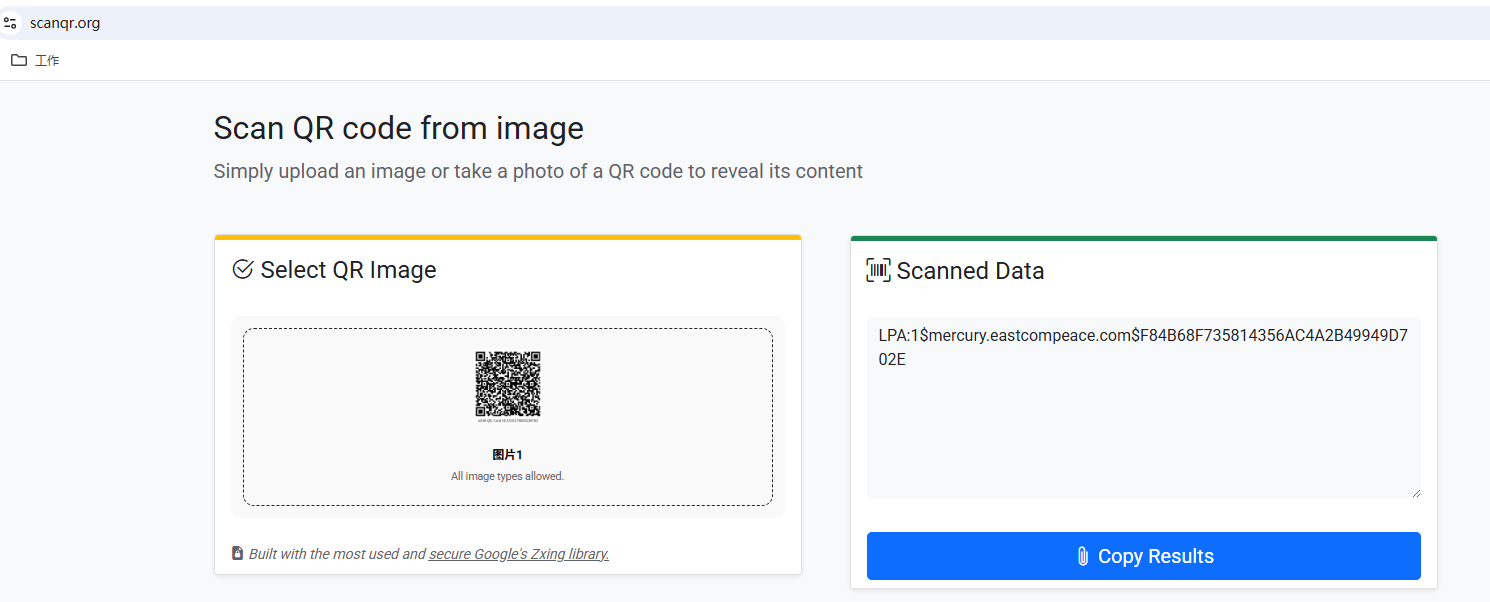Click the resize grip of the results textarea
This screenshot has width=1490, height=602.
(1416, 491)
